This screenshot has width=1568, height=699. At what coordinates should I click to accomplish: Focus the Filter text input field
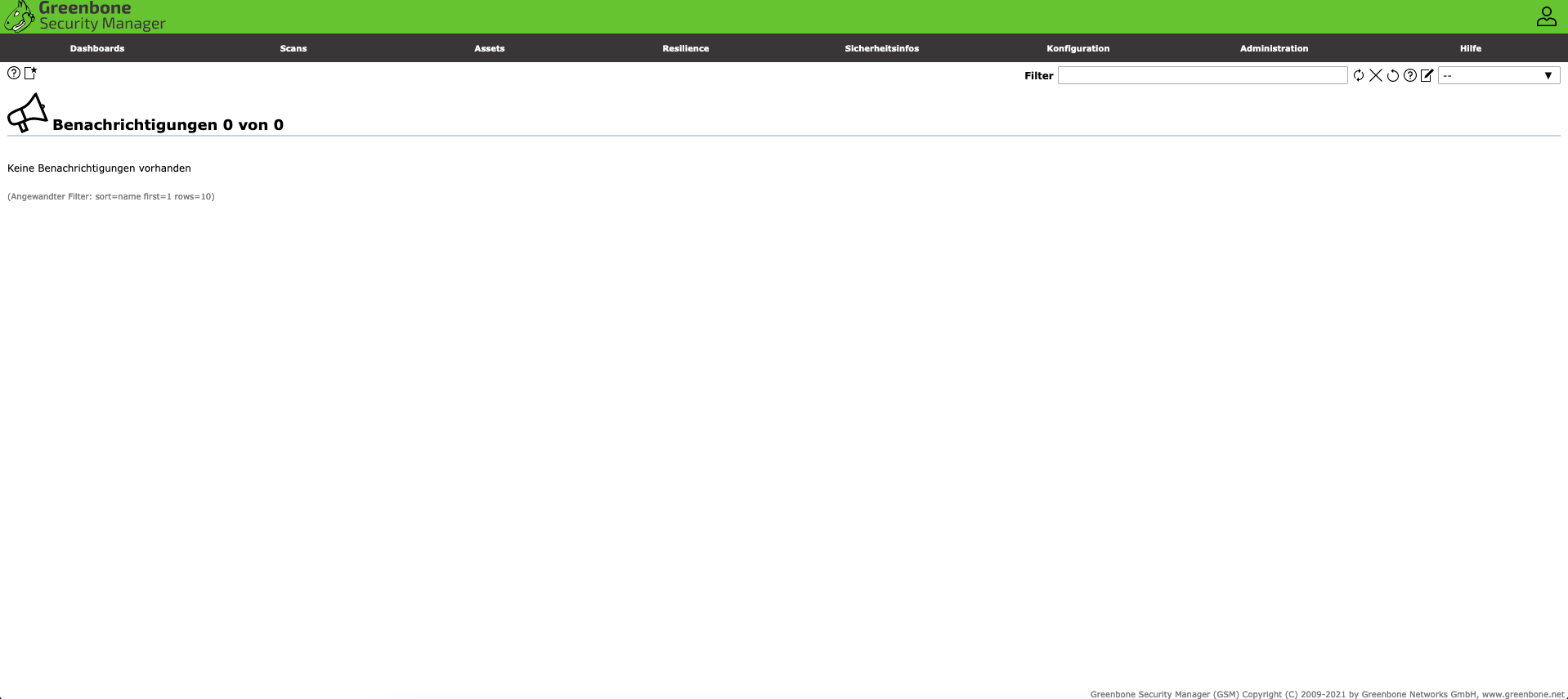(1202, 75)
